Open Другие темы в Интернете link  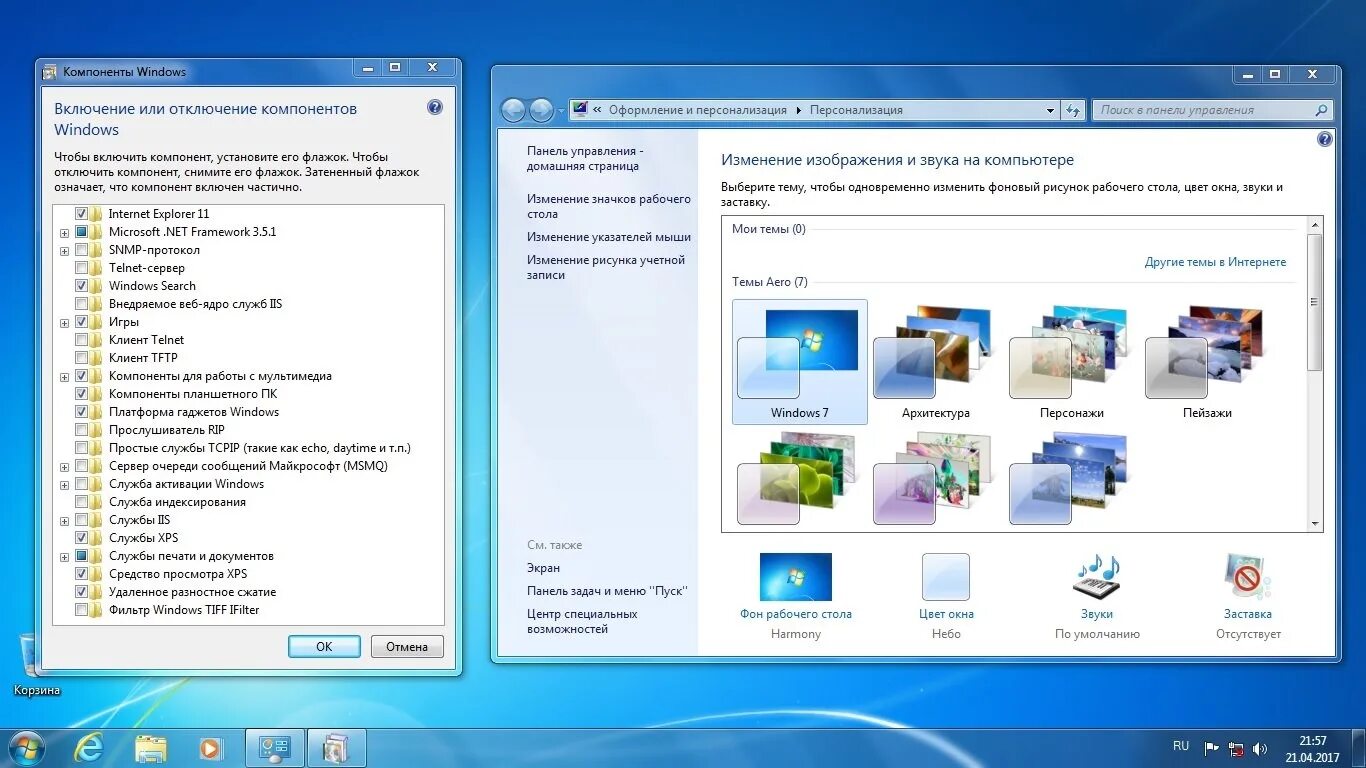pyautogui.click(x=1215, y=262)
